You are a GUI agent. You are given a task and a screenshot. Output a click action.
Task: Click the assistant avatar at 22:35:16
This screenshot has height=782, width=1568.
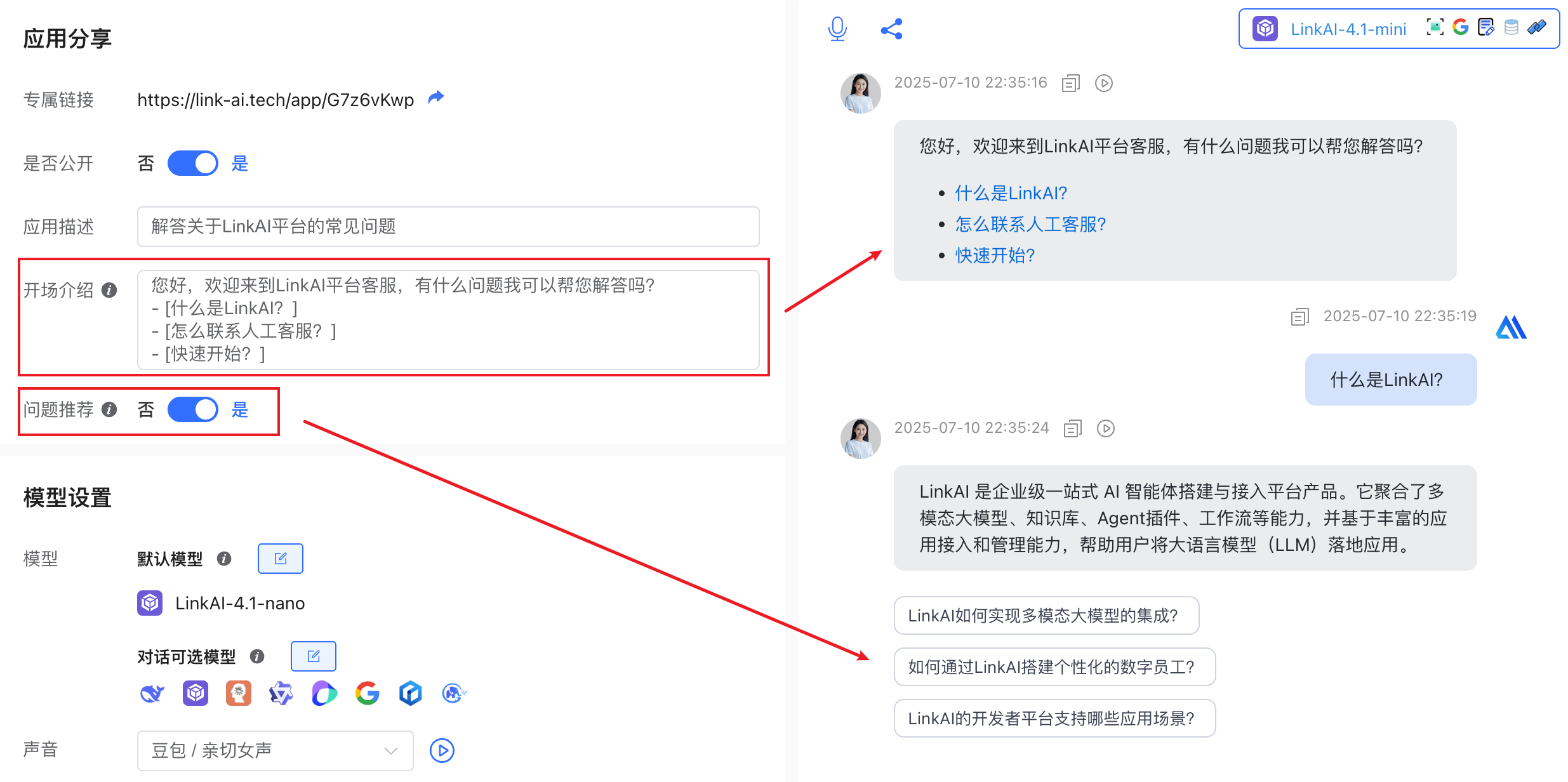tap(861, 93)
